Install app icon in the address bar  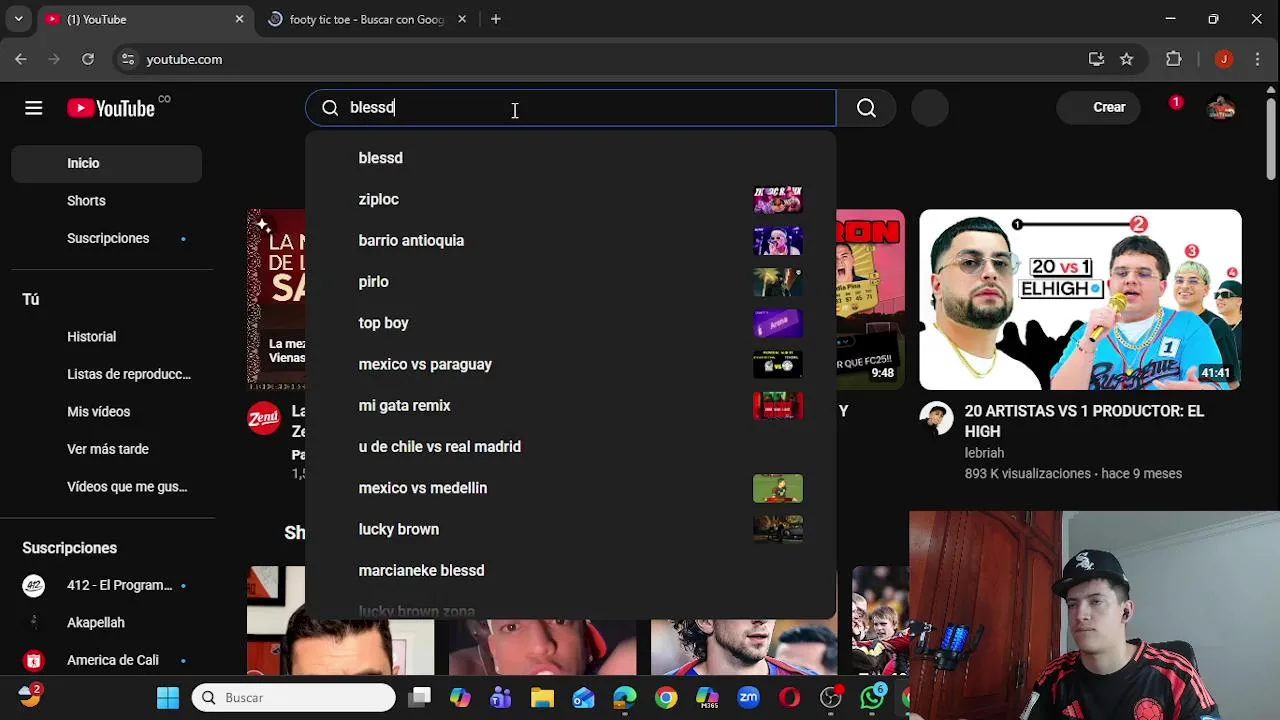coord(1096,59)
